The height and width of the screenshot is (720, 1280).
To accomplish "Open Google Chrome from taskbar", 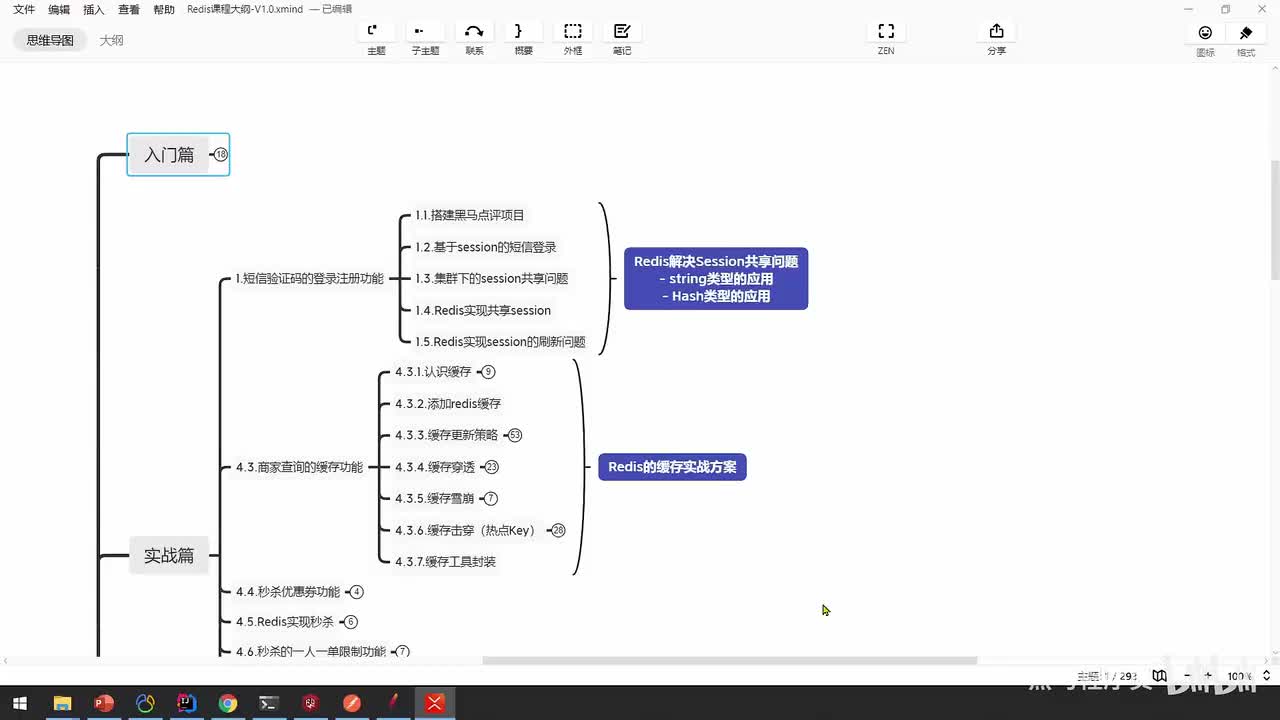I will pos(228,703).
